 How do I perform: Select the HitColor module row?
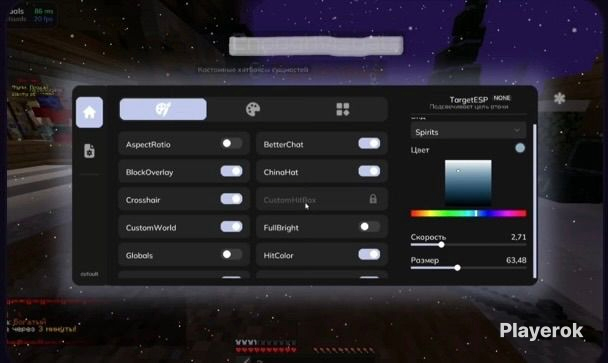322,255
